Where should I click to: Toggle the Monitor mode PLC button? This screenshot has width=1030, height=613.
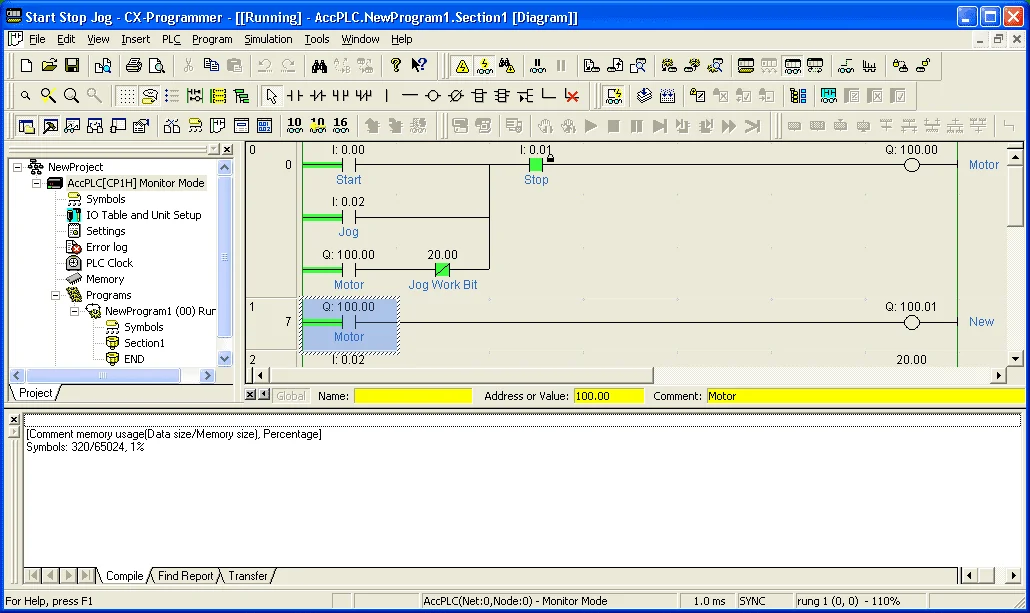point(793,66)
